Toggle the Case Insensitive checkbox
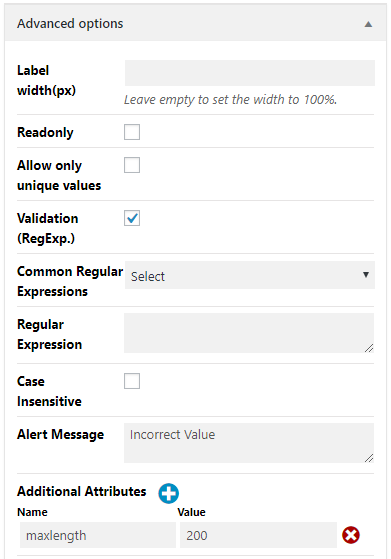This screenshot has width=391, height=559. point(132,381)
